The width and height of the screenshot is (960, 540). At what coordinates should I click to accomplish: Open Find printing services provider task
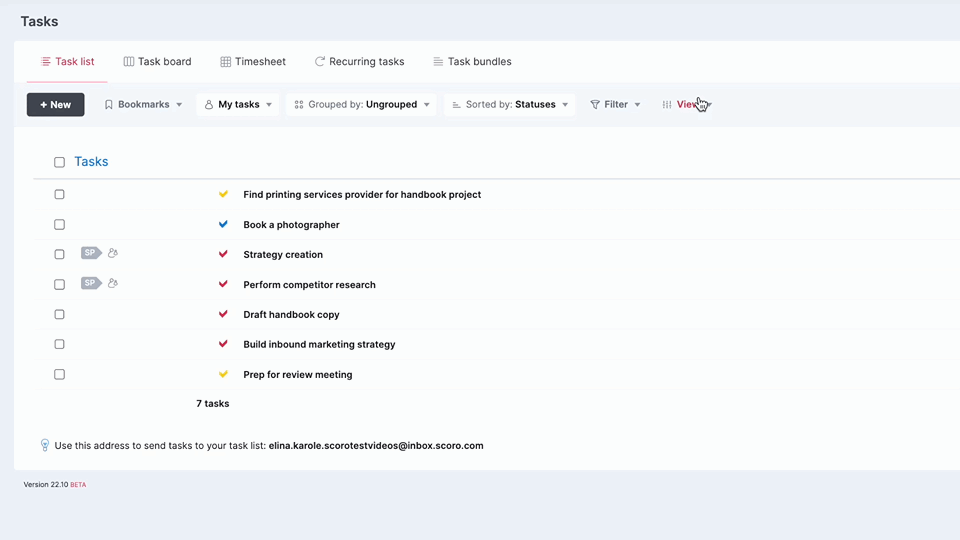tap(362, 195)
